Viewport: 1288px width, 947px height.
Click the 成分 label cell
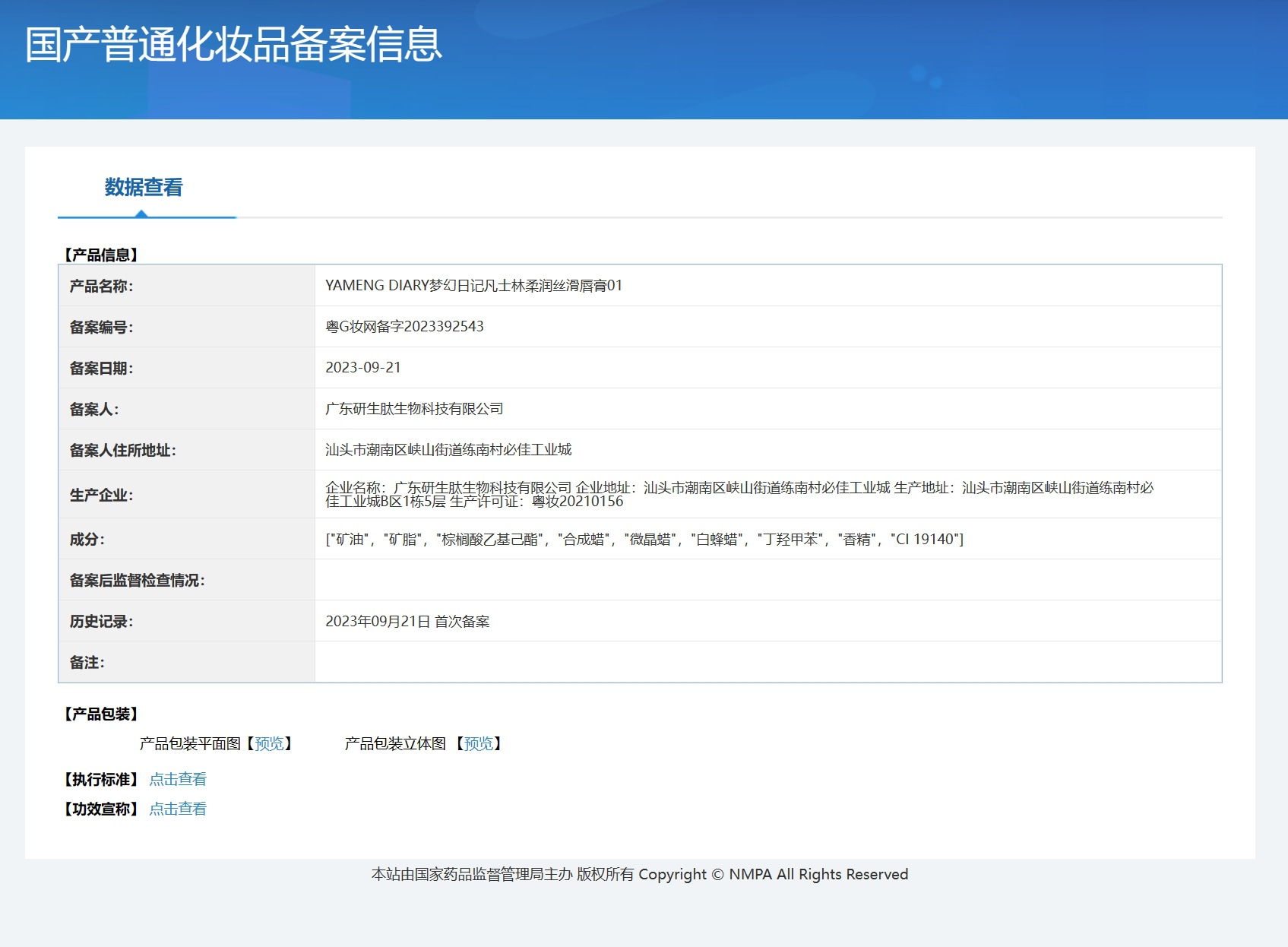[x=187, y=539]
